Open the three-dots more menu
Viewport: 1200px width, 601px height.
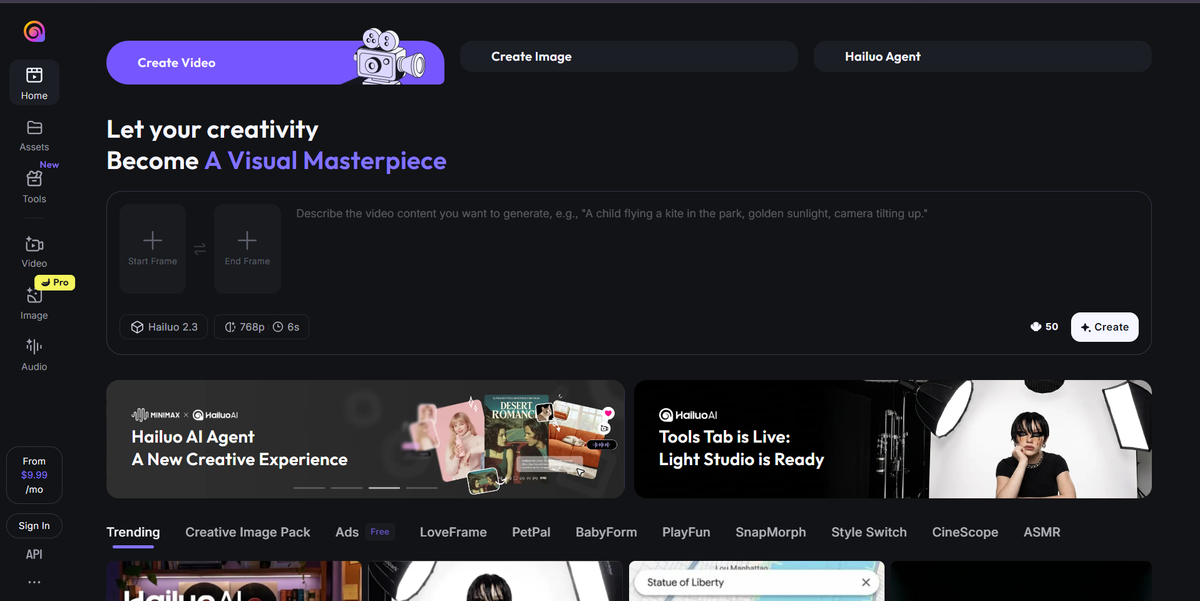tap(34, 582)
